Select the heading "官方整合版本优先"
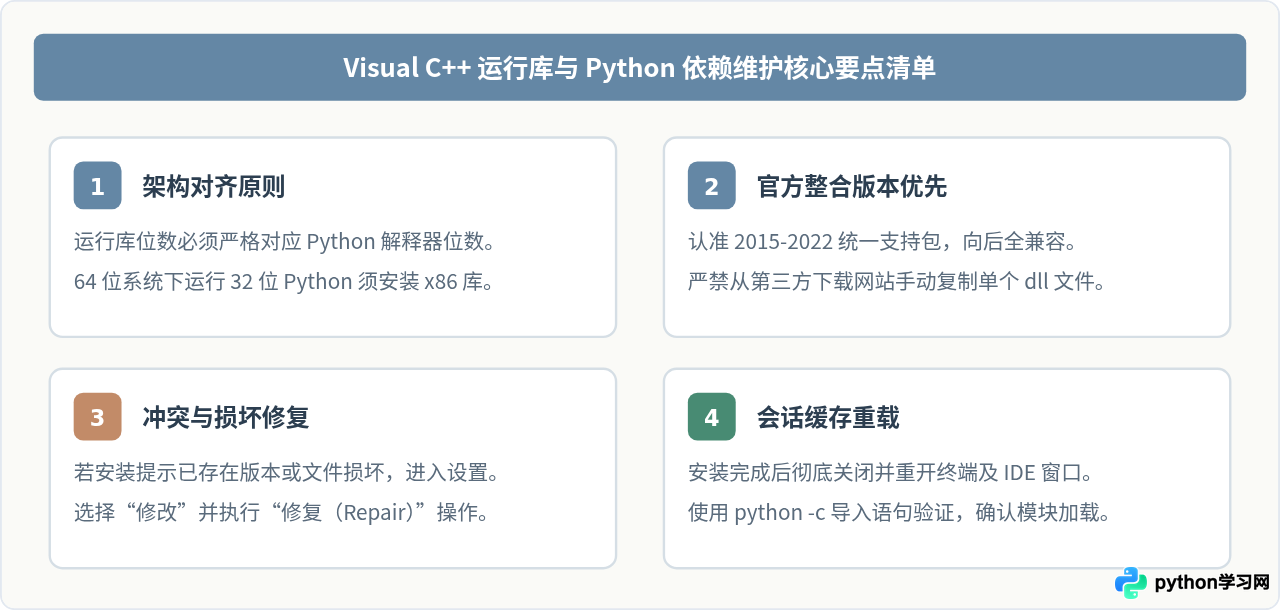The height and width of the screenshot is (610, 1280). [852, 187]
